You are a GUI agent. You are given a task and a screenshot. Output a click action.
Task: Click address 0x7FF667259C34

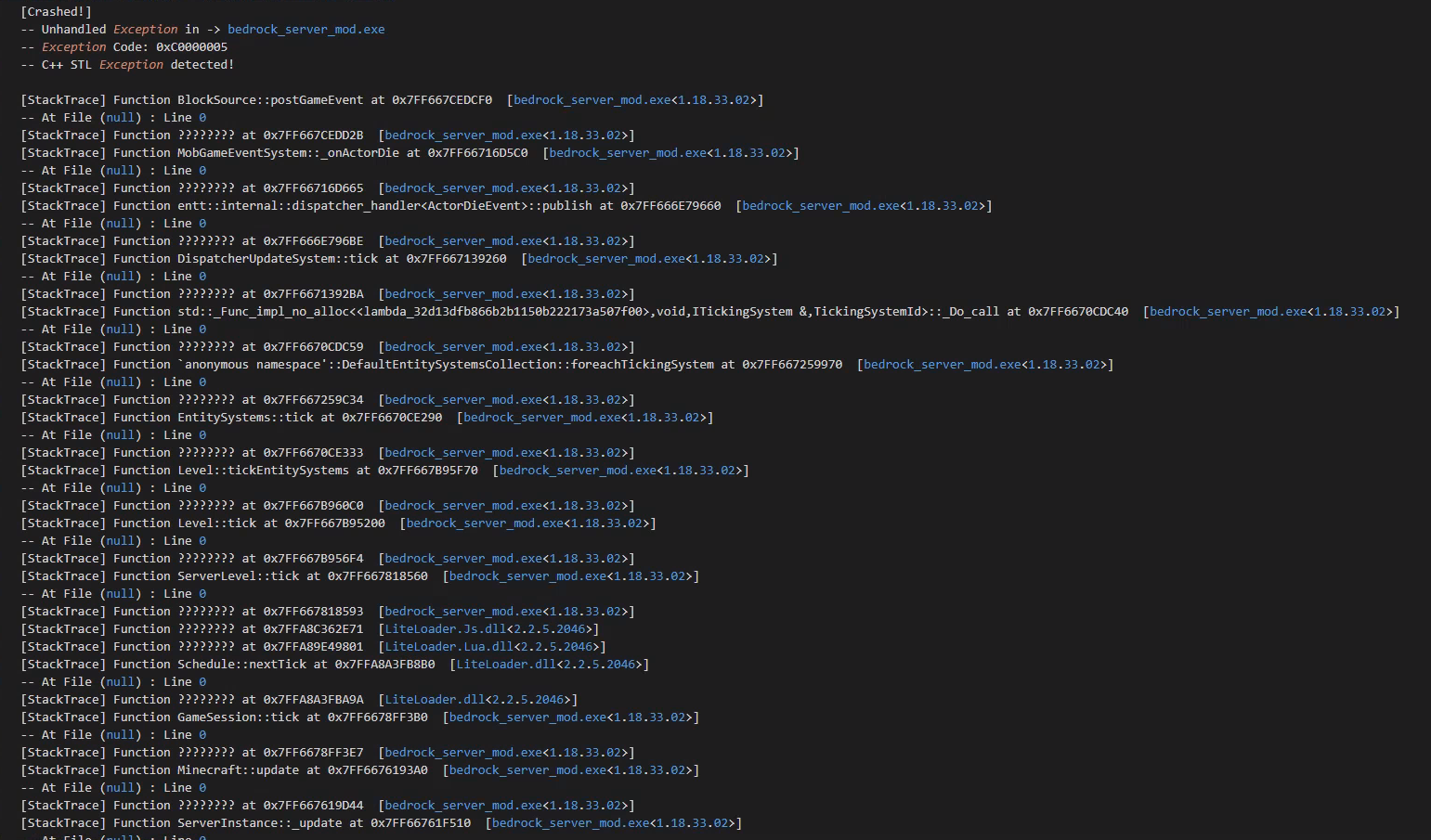pyautogui.click(x=313, y=400)
